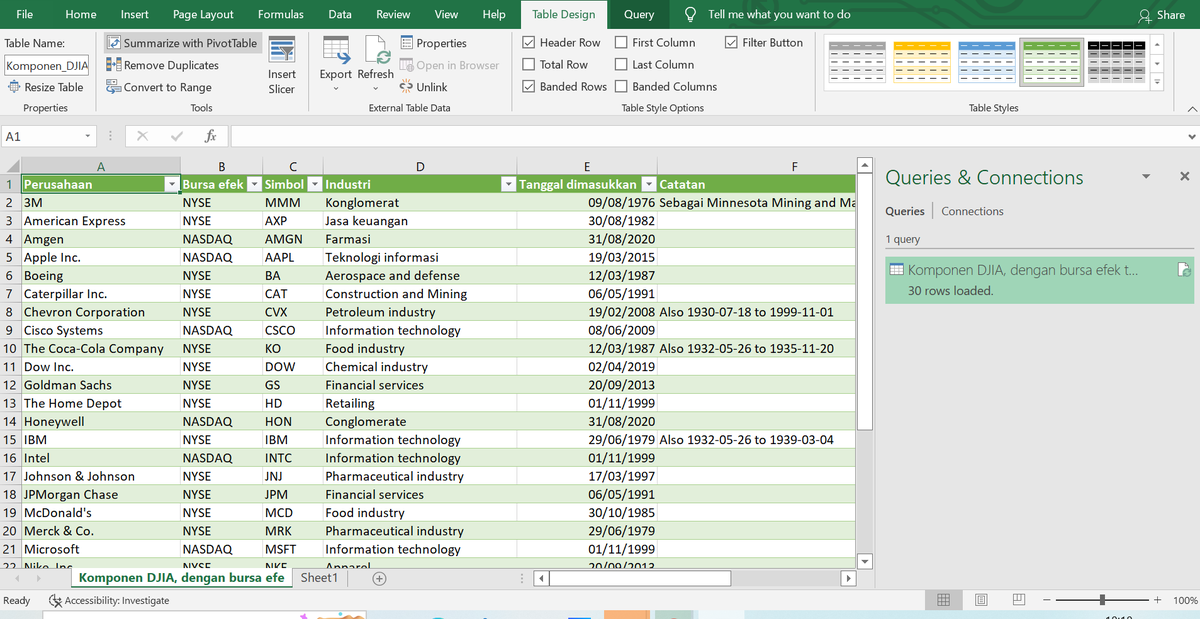Switch to Connections tab in pane
Image resolution: width=1200 pixels, height=619 pixels.
click(972, 211)
